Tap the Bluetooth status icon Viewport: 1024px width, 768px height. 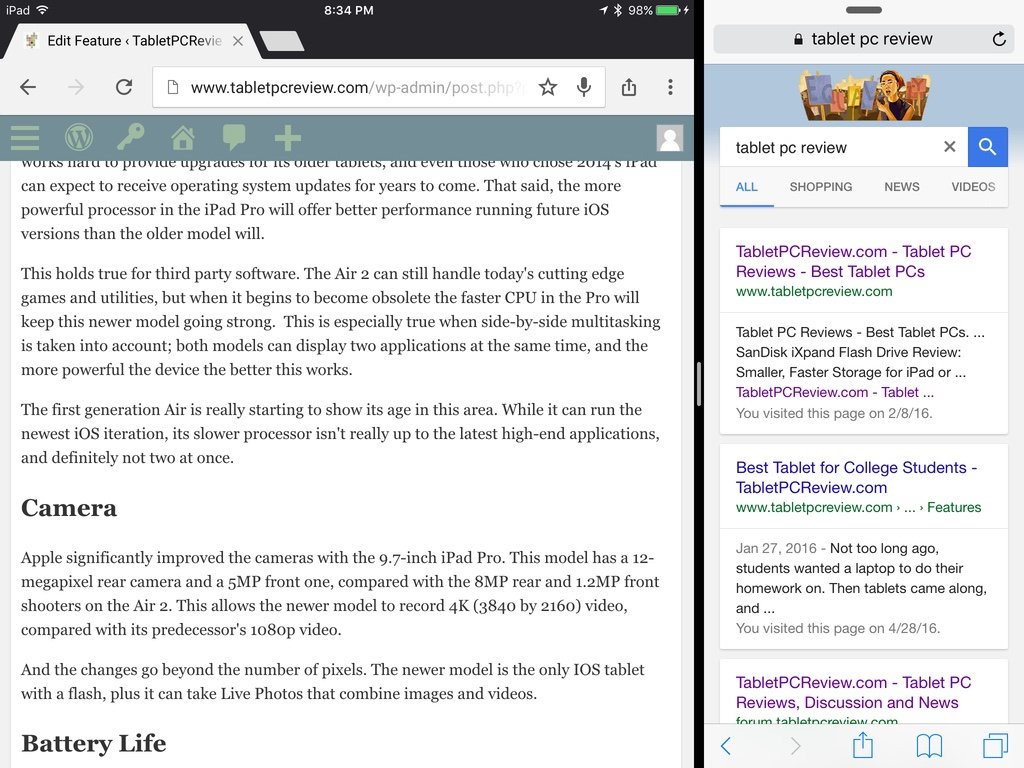(x=617, y=10)
